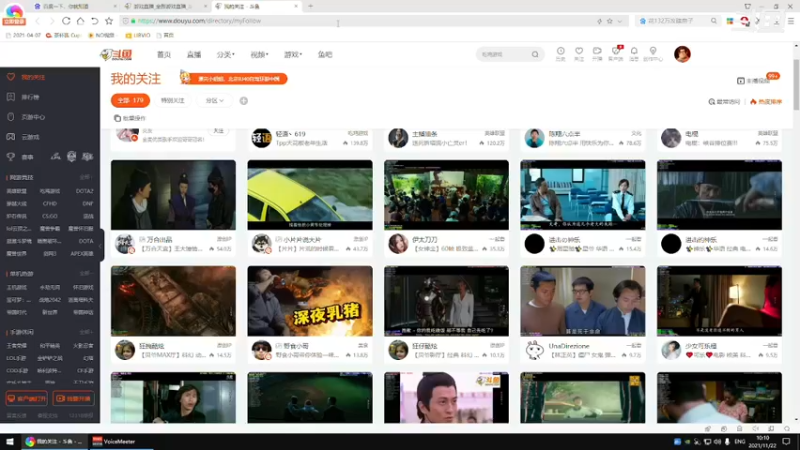
Task: Click the Windows Start button
Action: coord(10,441)
